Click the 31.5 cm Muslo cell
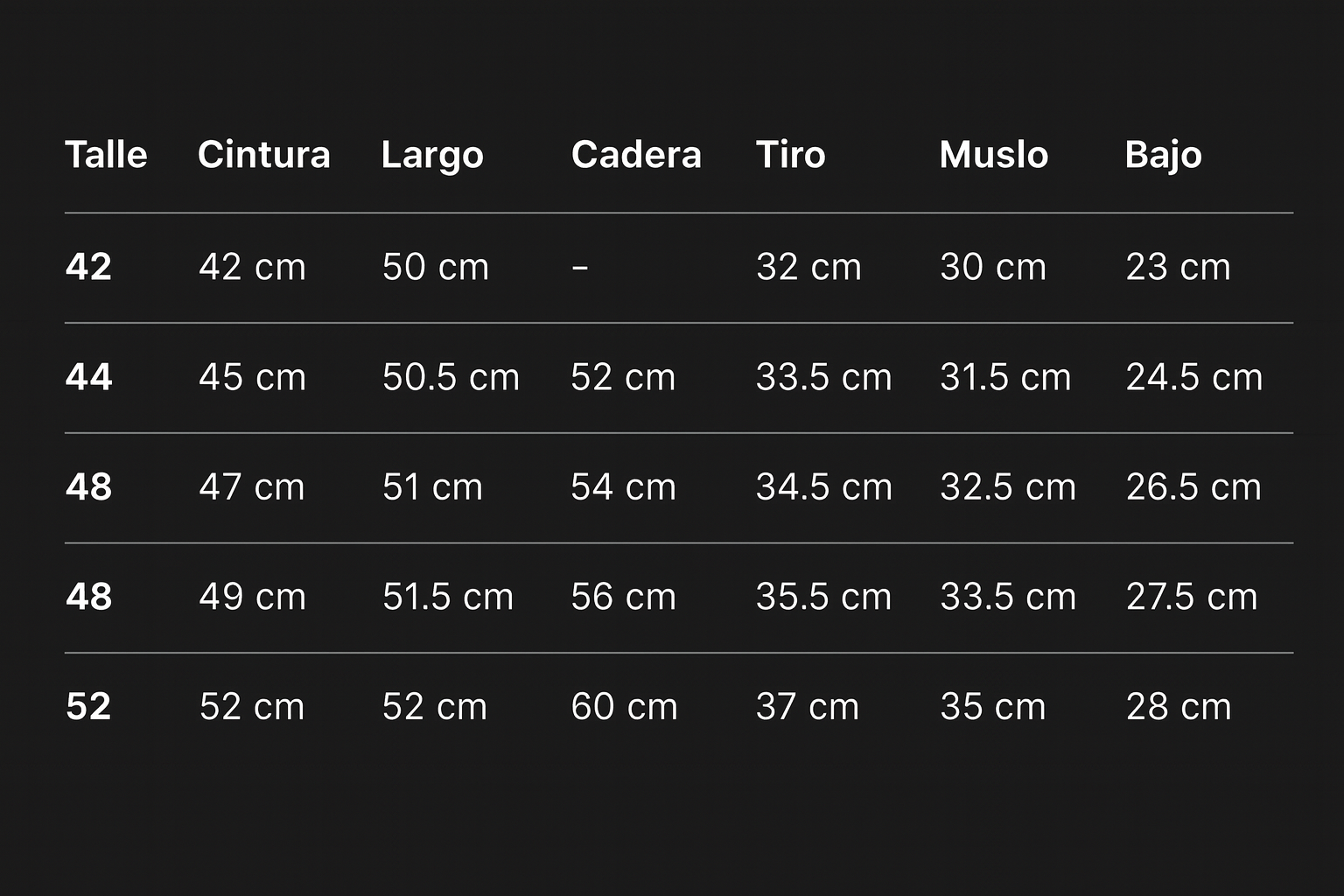 click(x=1005, y=377)
